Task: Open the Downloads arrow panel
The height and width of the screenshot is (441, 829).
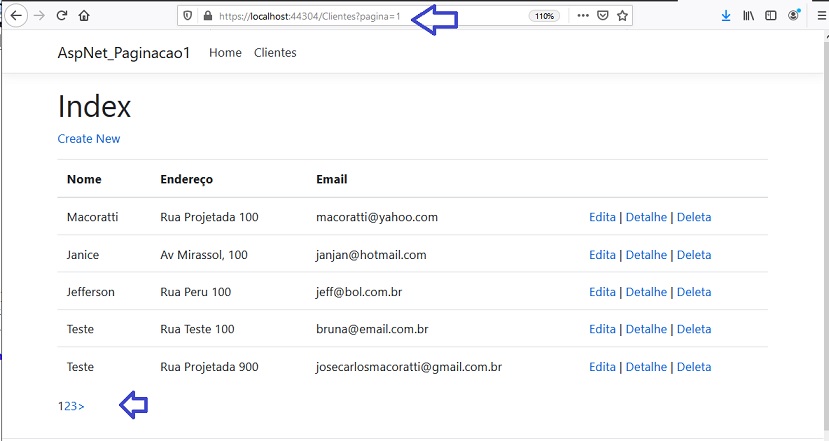Action: coord(726,16)
